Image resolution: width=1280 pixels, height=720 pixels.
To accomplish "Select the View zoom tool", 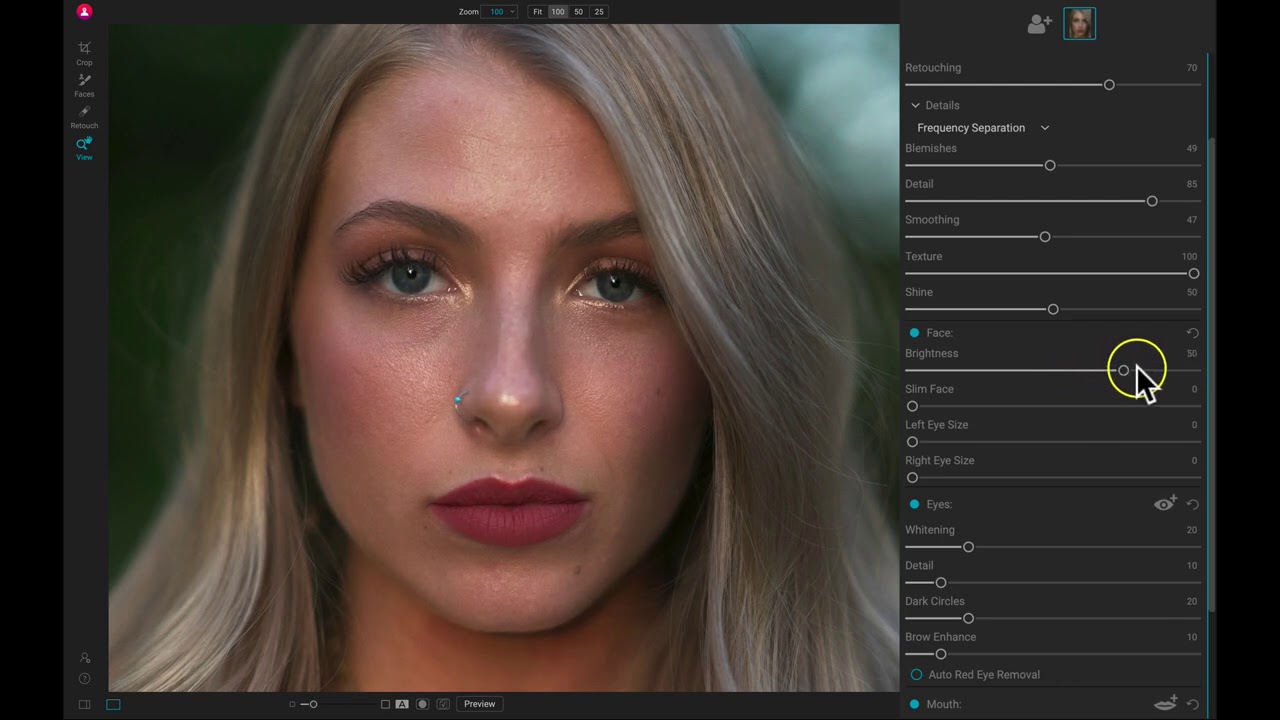I will (x=84, y=149).
